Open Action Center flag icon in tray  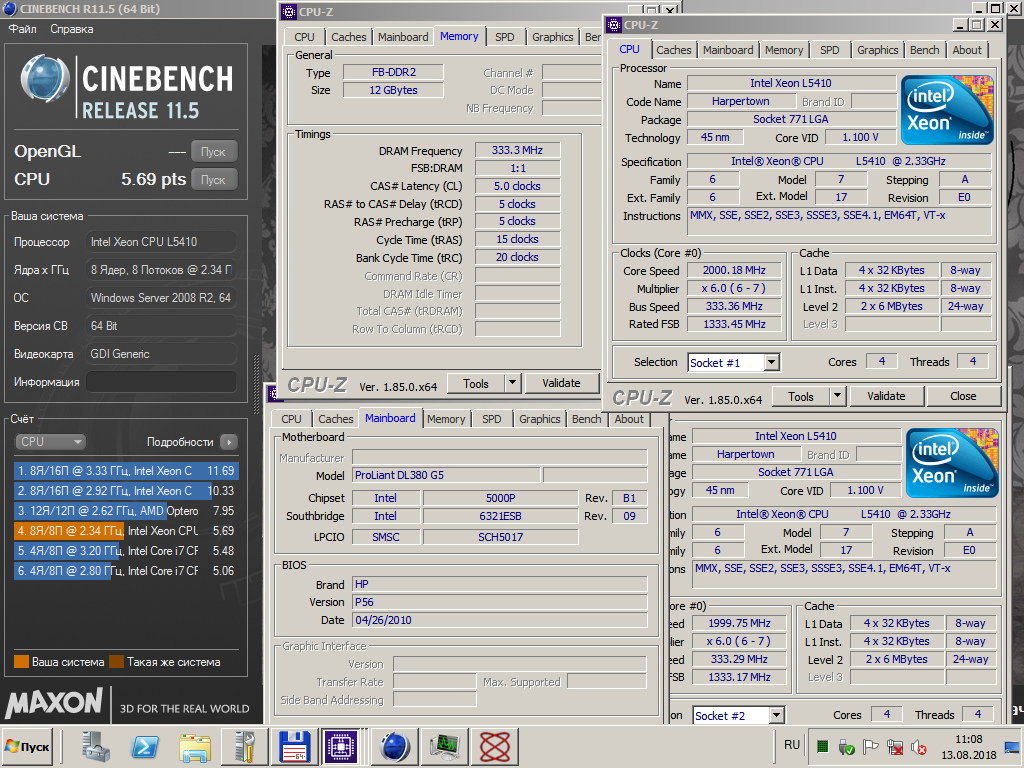871,746
